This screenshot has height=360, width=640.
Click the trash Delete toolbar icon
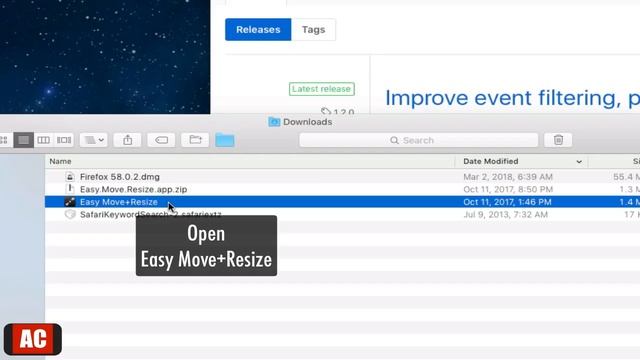point(558,140)
